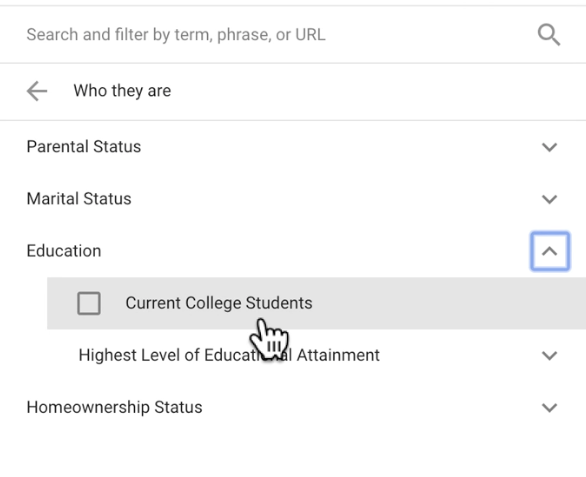586x477 pixels.
Task: Go back using the left arrow icon
Action: tap(37, 91)
